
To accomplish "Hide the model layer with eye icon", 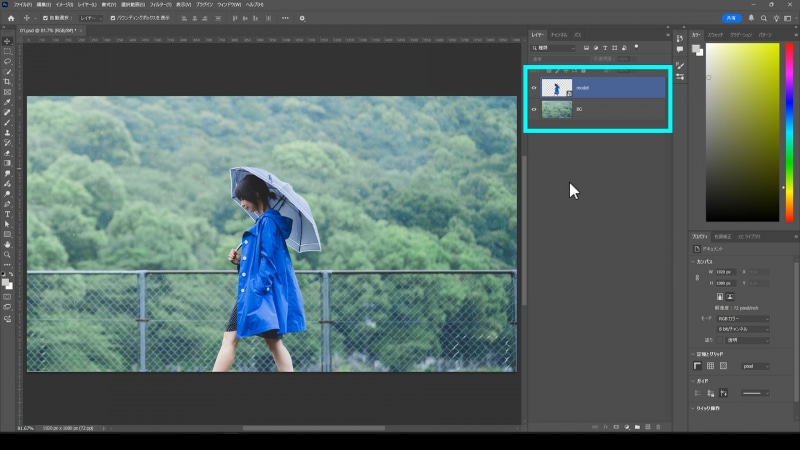I will click(534, 88).
